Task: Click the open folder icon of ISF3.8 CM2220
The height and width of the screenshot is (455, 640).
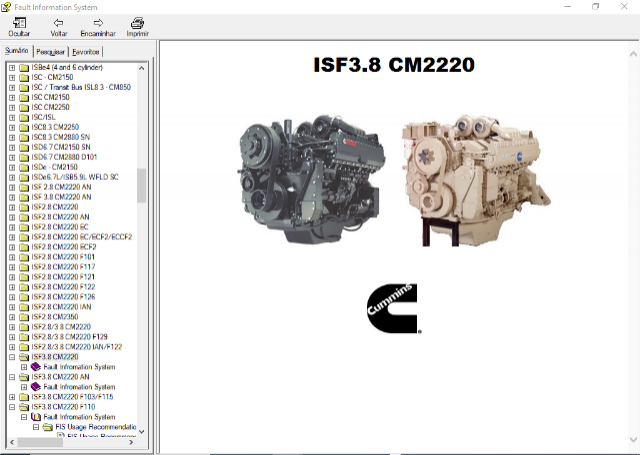Action: 24,357
